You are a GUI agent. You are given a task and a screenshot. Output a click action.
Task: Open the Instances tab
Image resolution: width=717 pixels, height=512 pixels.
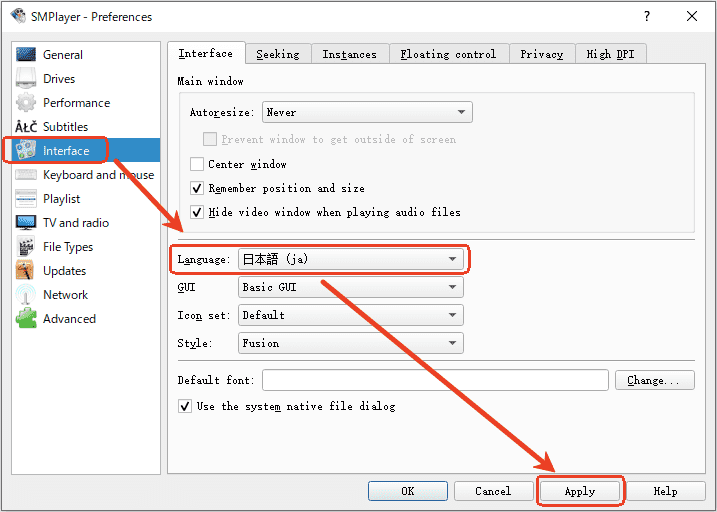point(350,54)
